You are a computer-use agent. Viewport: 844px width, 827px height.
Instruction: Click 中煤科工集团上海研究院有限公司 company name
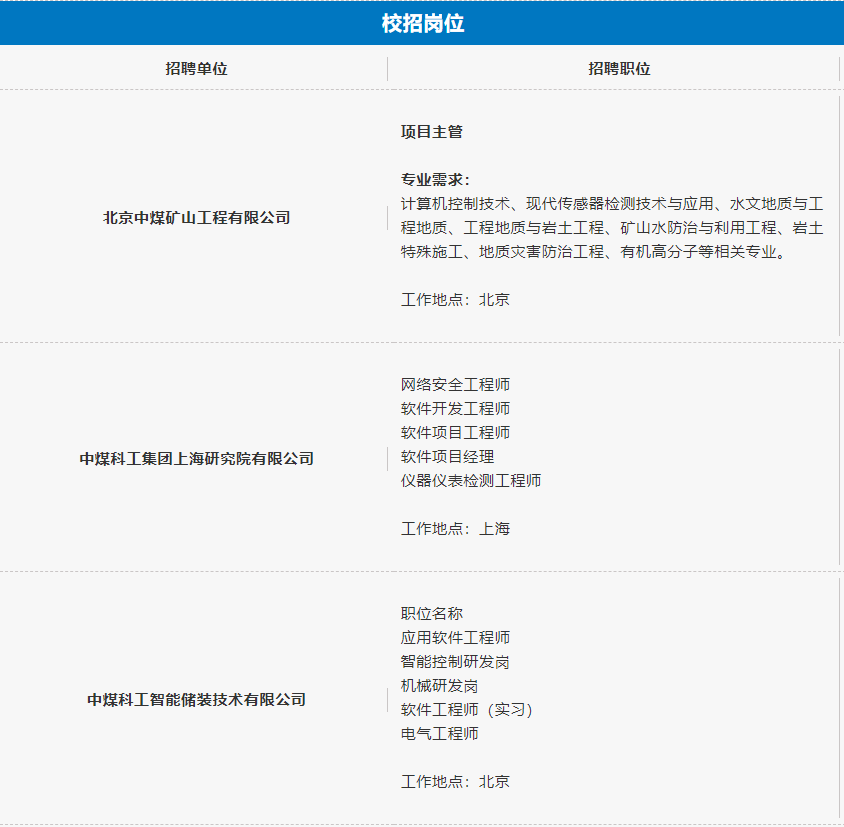(196, 459)
